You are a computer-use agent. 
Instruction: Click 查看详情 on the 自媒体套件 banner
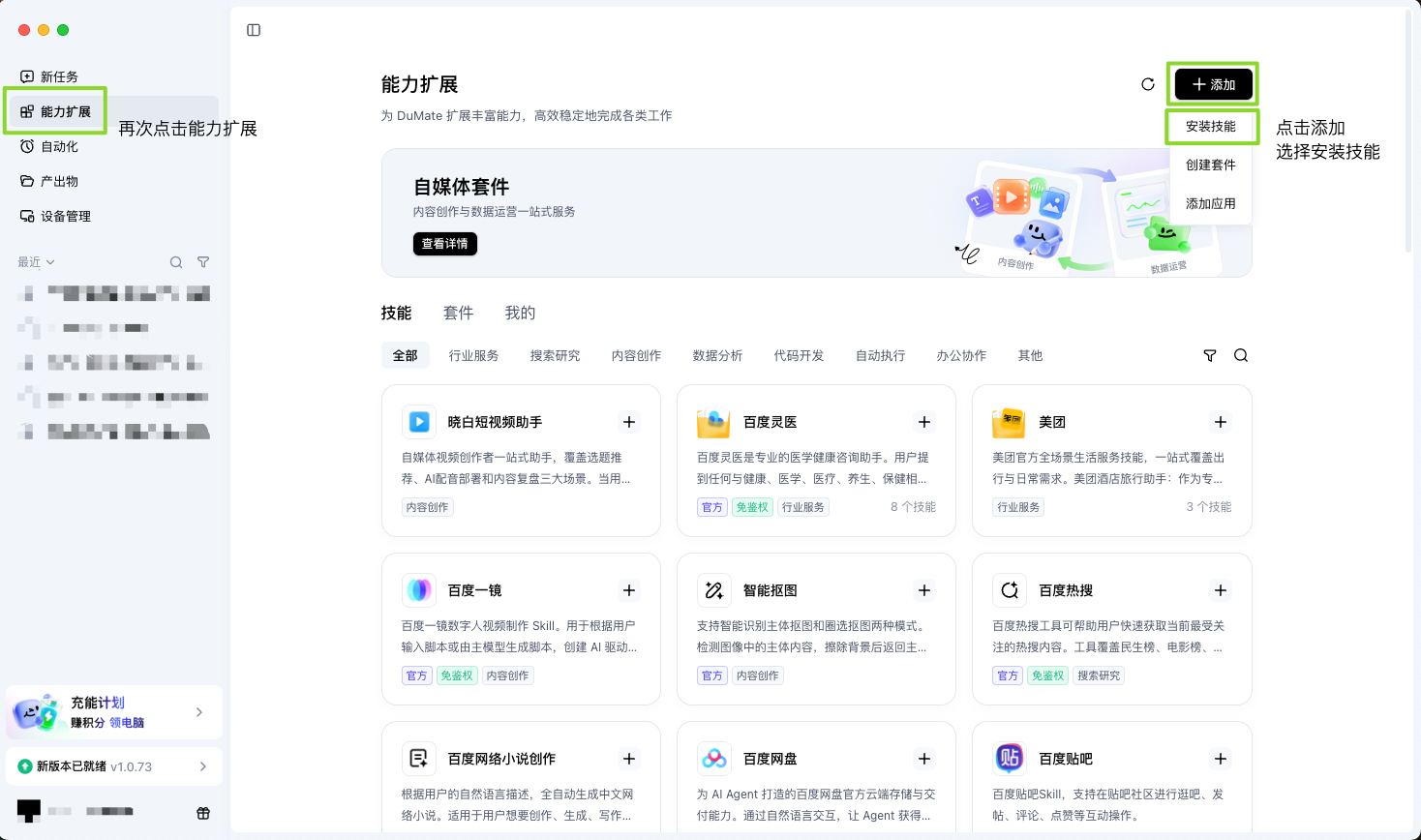(x=445, y=244)
